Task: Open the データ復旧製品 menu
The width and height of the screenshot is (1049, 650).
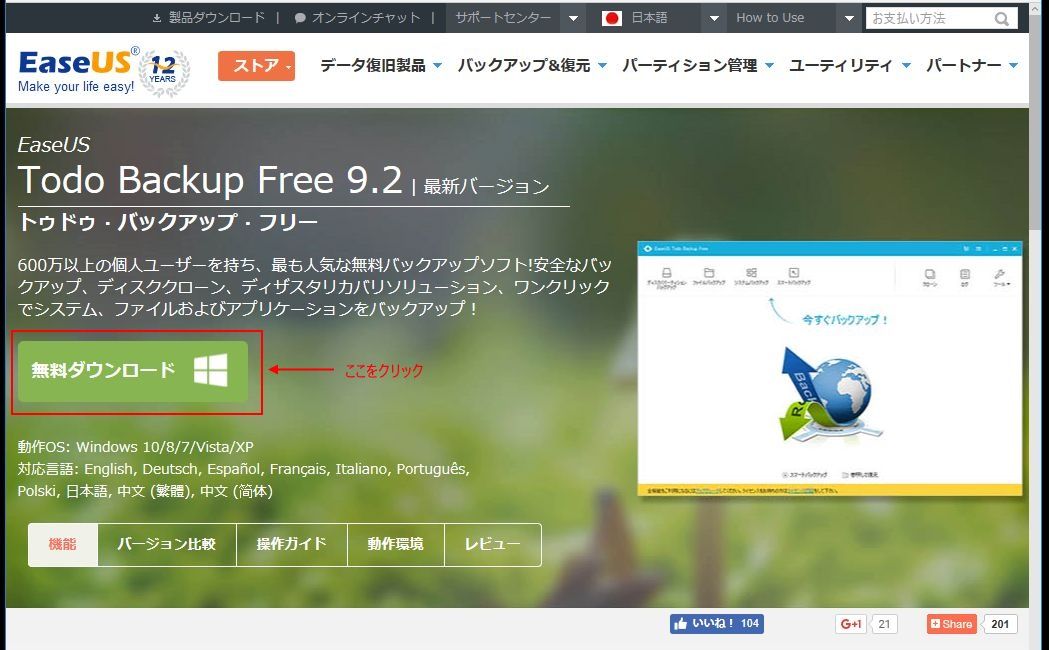Action: (x=381, y=66)
